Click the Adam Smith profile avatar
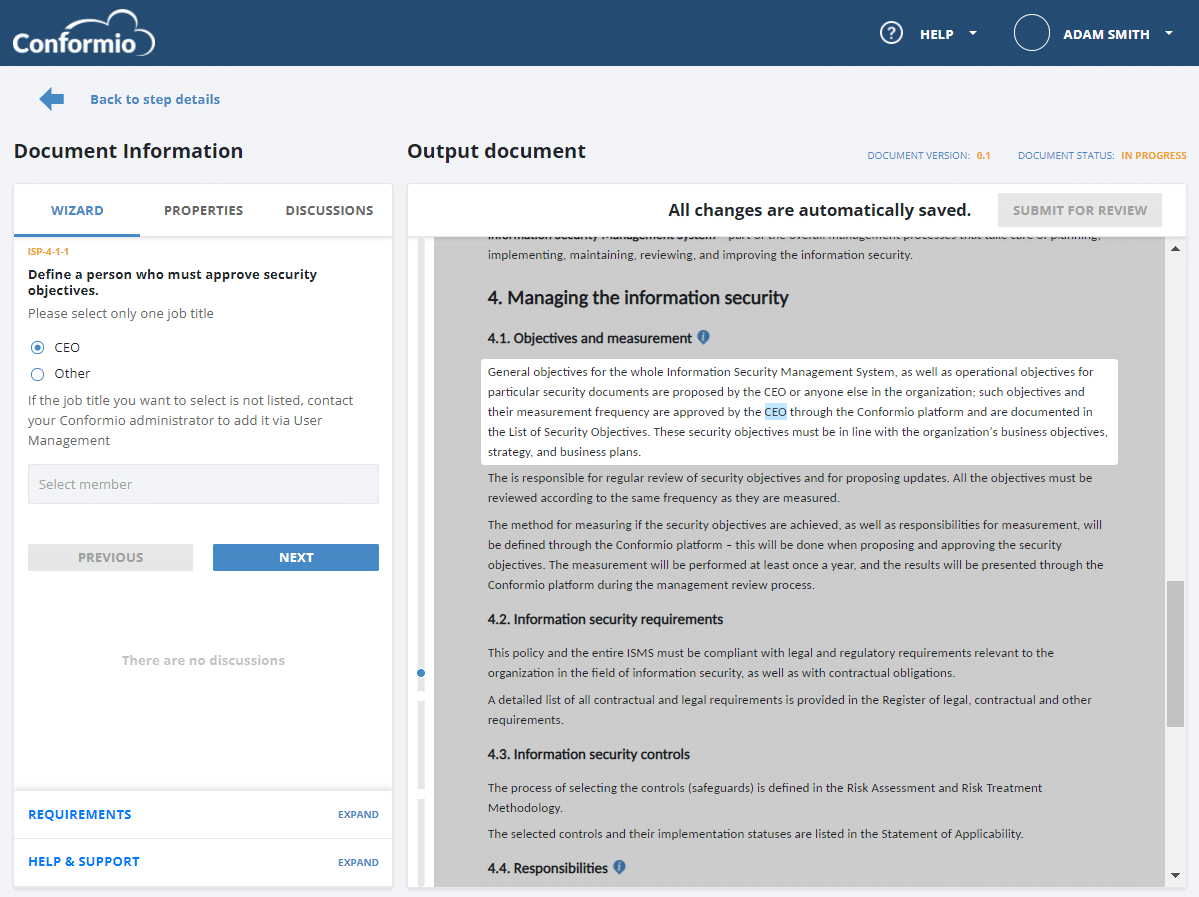The width and height of the screenshot is (1199, 897). tap(1032, 34)
